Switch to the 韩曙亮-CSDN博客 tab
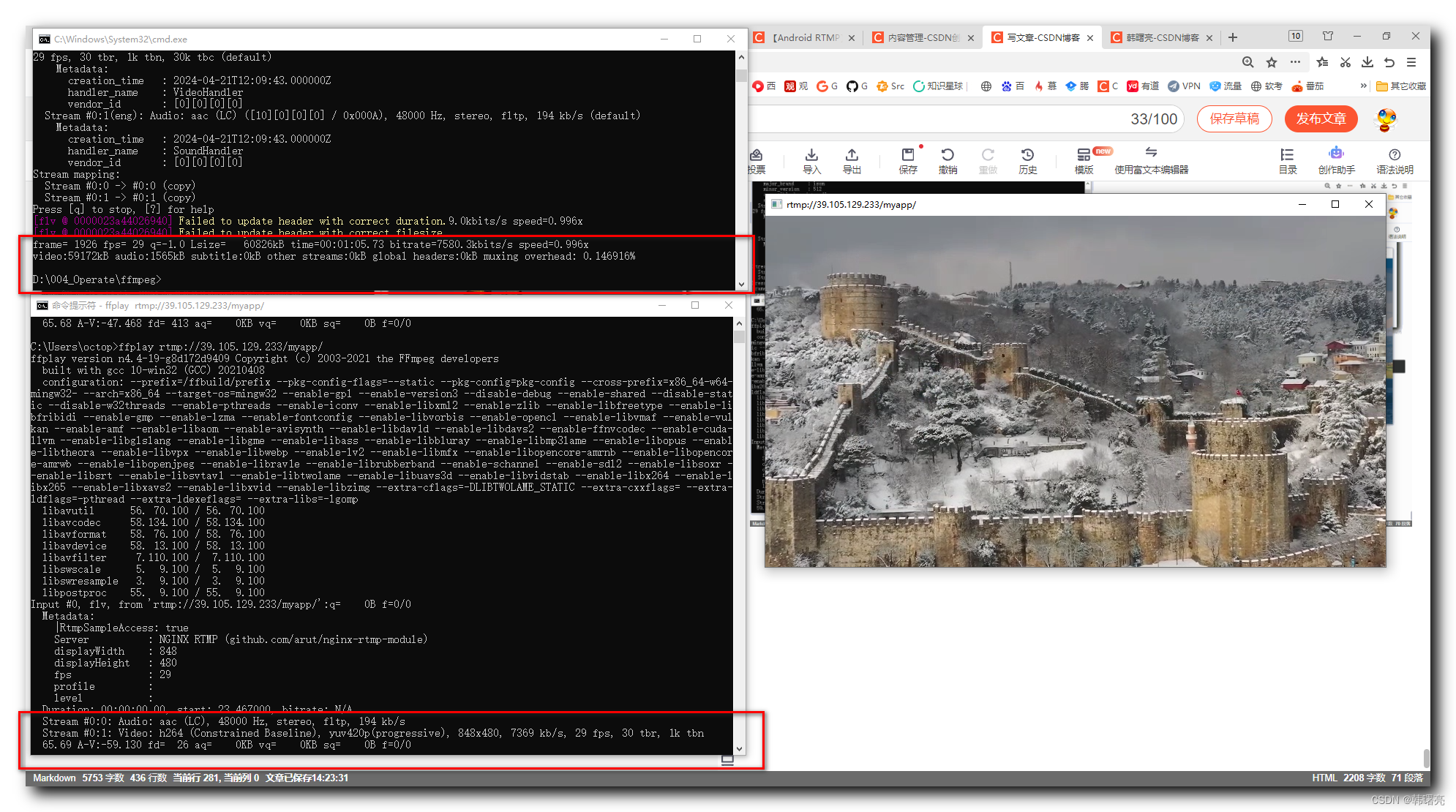Viewport: 1456px width, 812px height. (x=1161, y=37)
